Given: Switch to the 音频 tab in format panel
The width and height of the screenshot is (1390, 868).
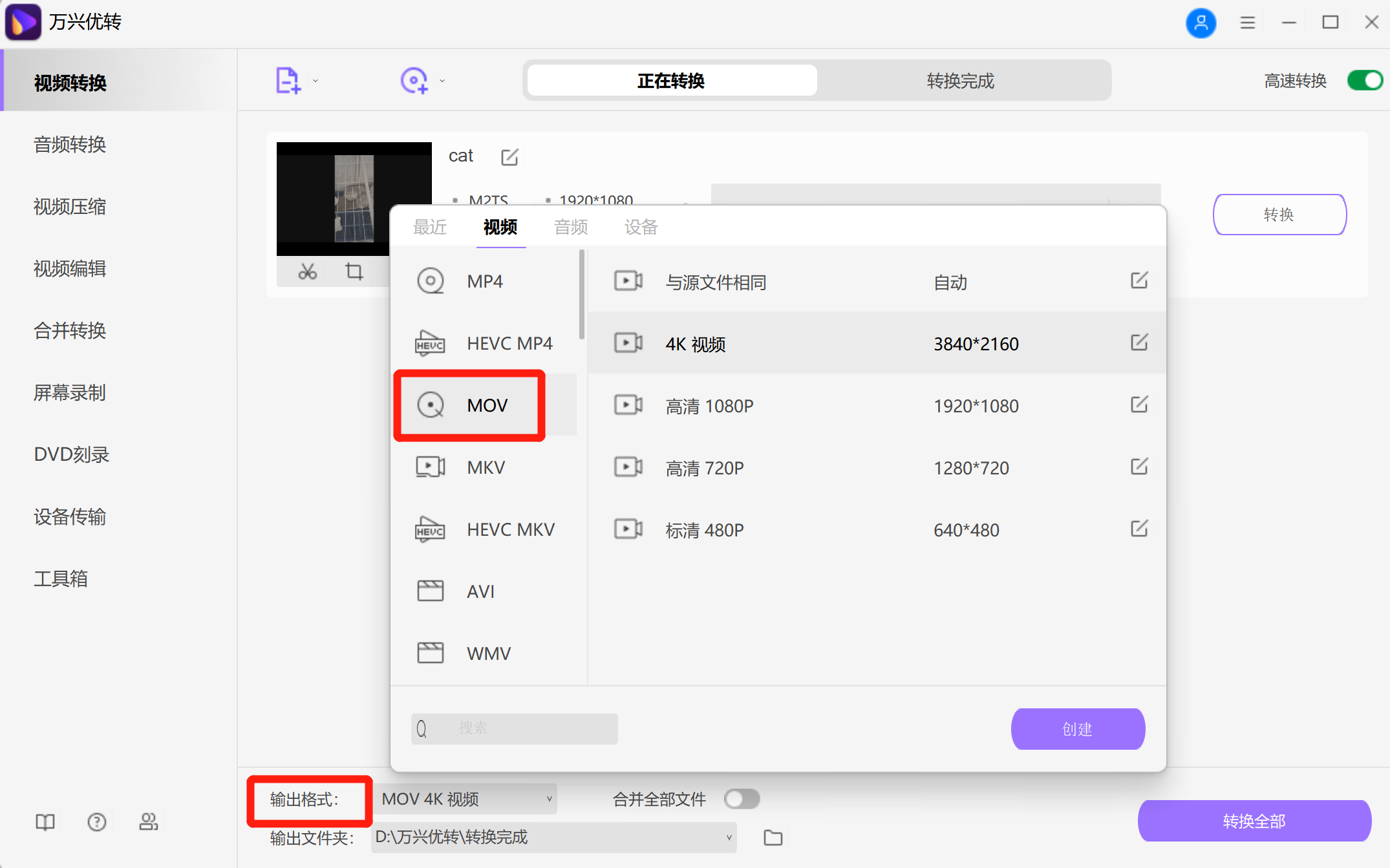Looking at the screenshot, I should pyautogui.click(x=570, y=227).
